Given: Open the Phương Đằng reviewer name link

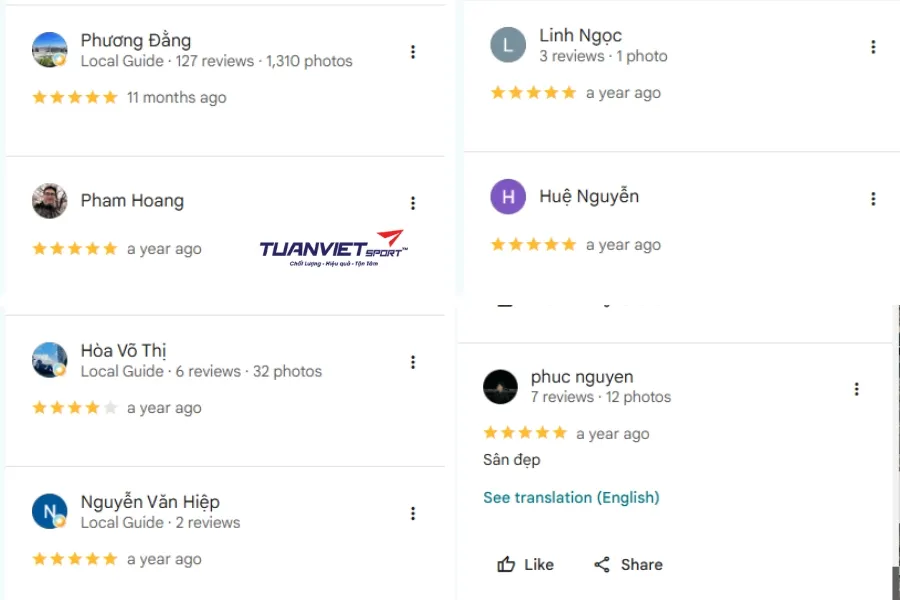Looking at the screenshot, I should point(136,40).
